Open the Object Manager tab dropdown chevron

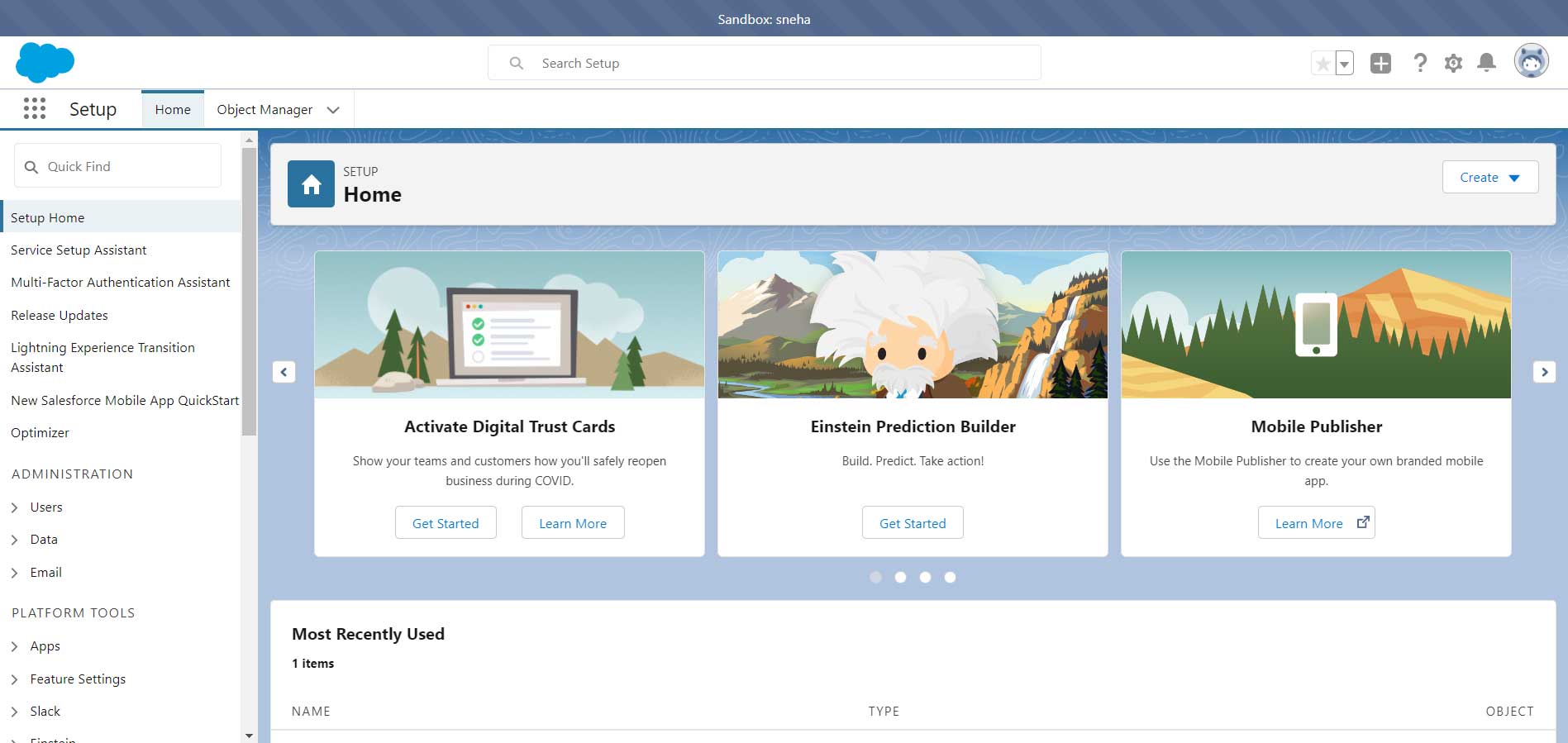pyautogui.click(x=333, y=110)
